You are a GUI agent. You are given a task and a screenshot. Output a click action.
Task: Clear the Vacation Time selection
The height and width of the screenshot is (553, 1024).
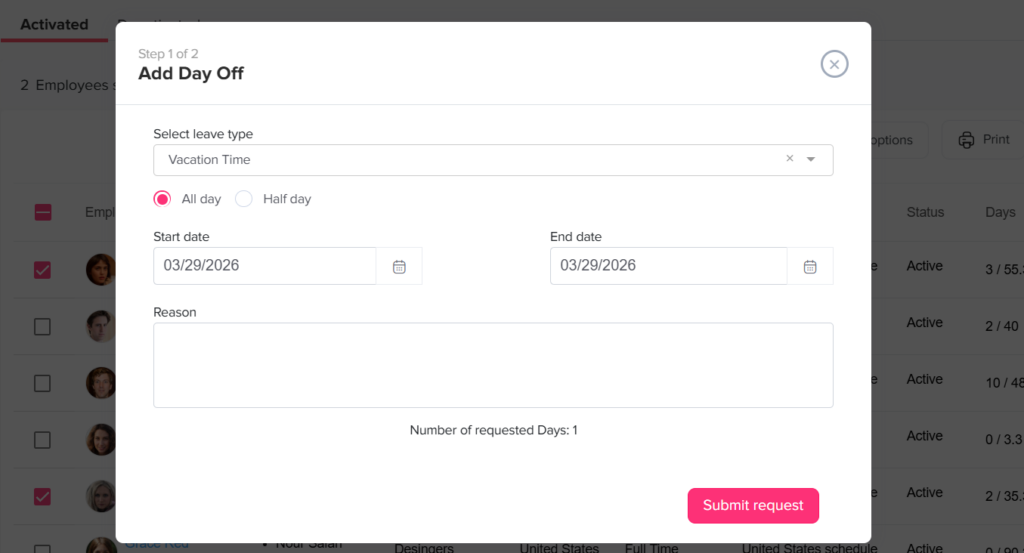[x=789, y=159]
